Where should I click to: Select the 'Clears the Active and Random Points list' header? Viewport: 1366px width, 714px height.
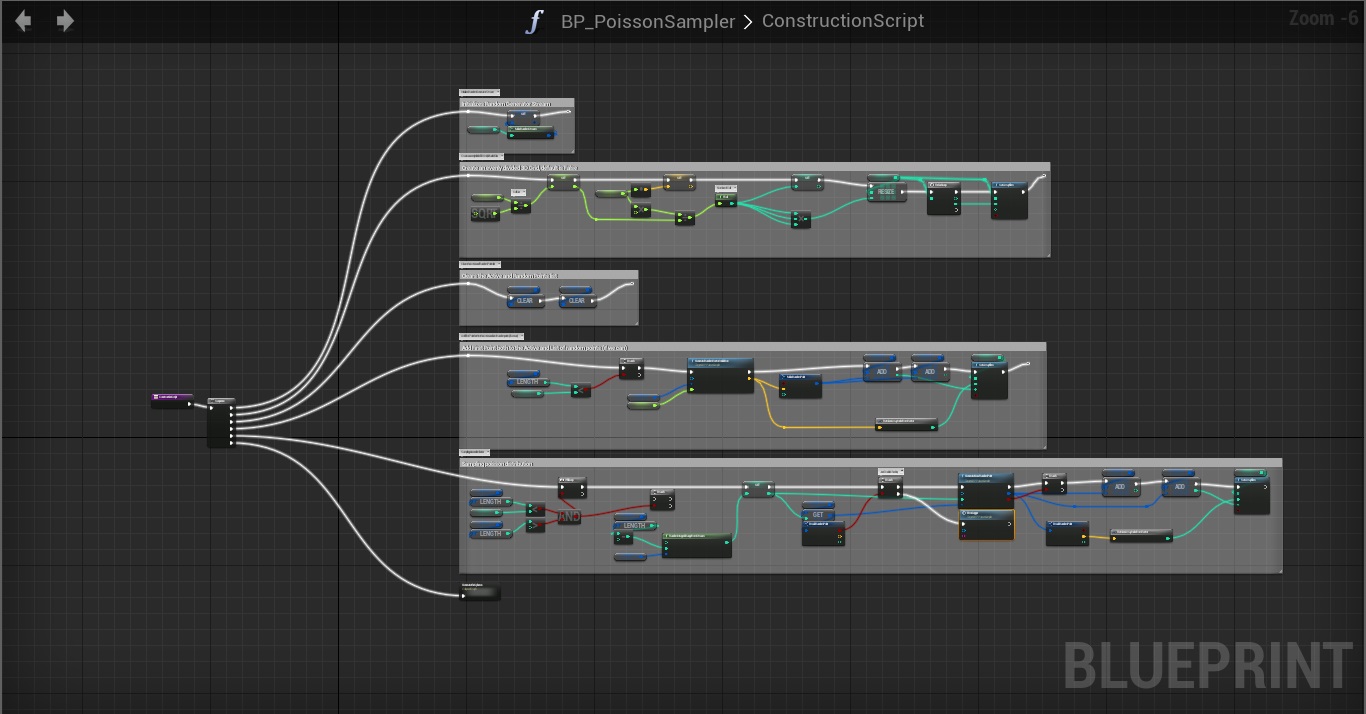pos(548,275)
